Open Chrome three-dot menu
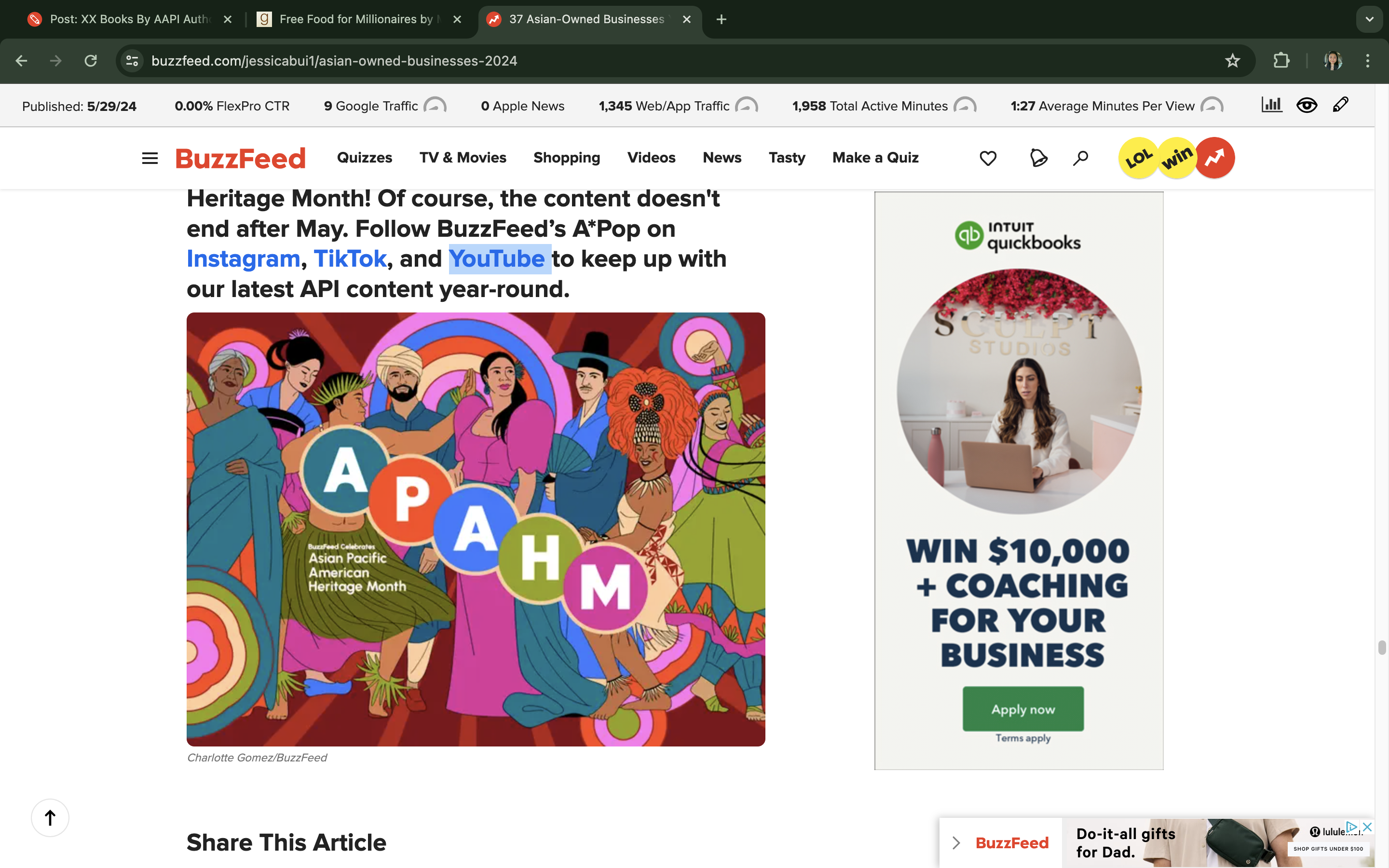This screenshot has width=1389, height=868. pyautogui.click(x=1368, y=61)
